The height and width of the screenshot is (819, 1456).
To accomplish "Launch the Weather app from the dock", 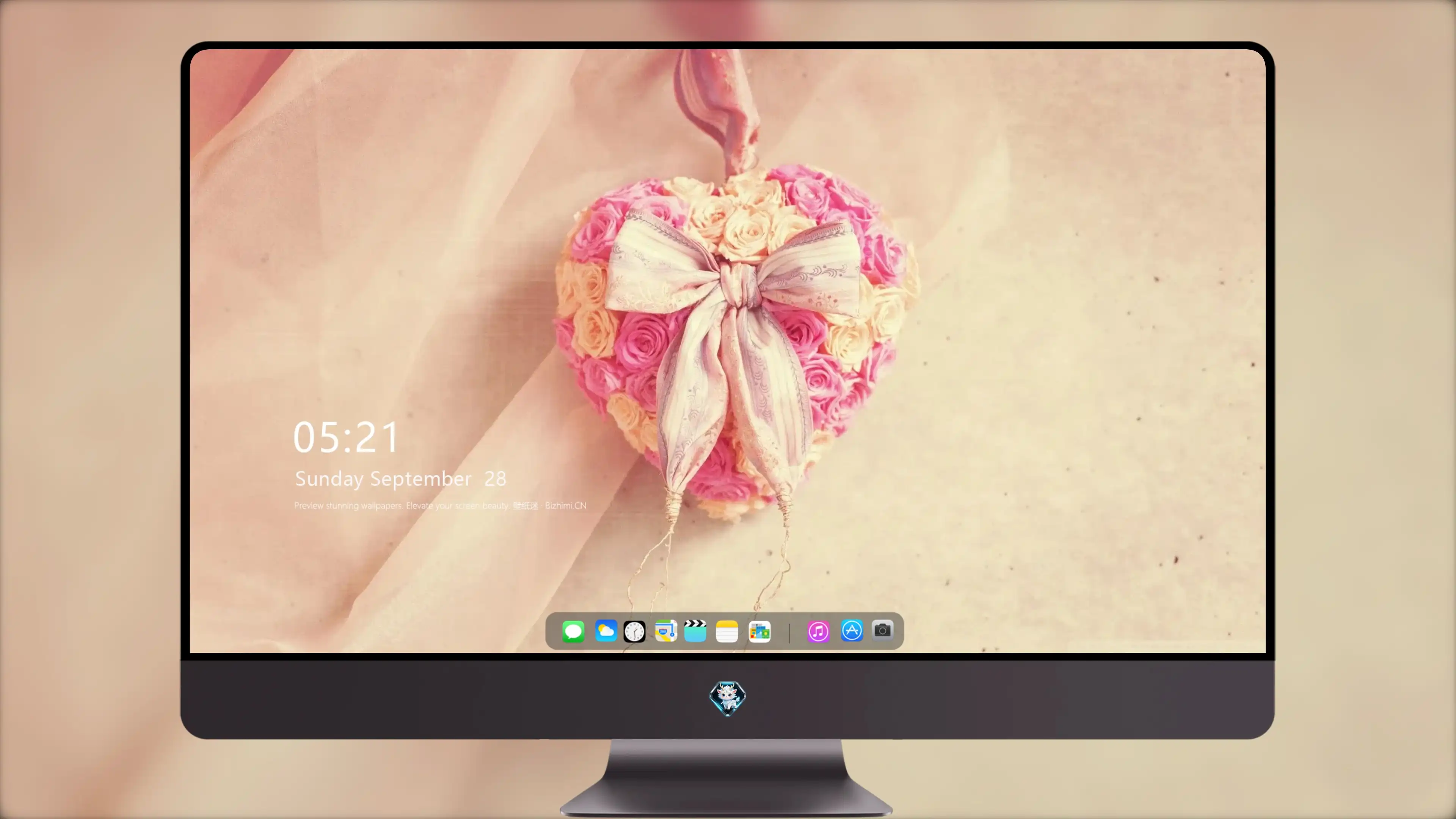I will 606,631.
